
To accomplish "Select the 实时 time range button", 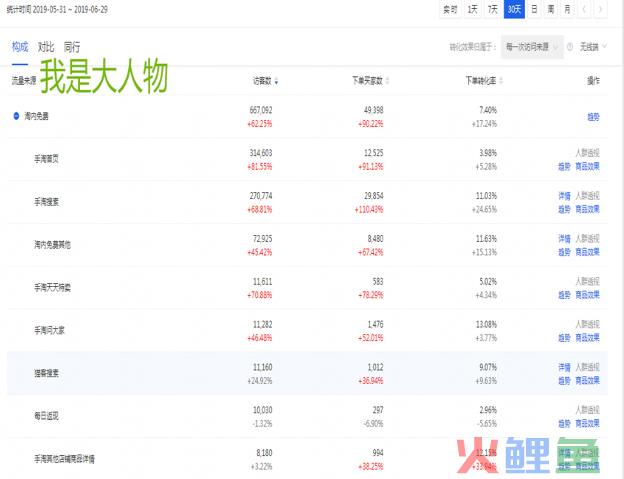I will pyautogui.click(x=450, y=9).
